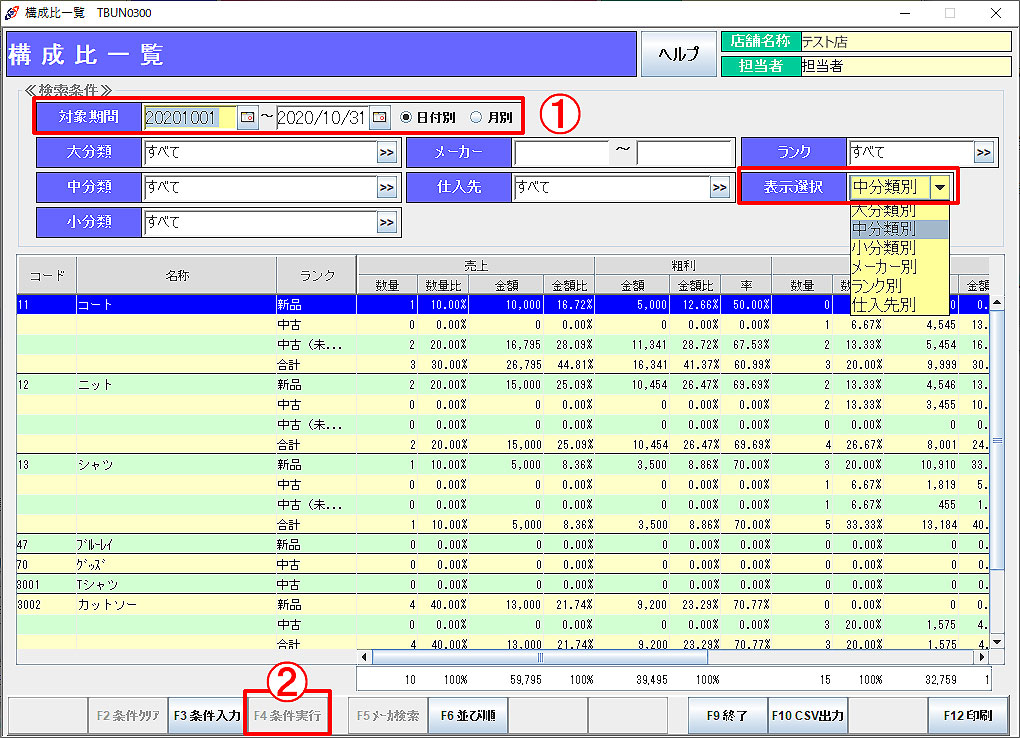Choose メーカー別 from the dropdown list
The height and width of the screenshot is (738, 1020).
(x=883, y=267)
